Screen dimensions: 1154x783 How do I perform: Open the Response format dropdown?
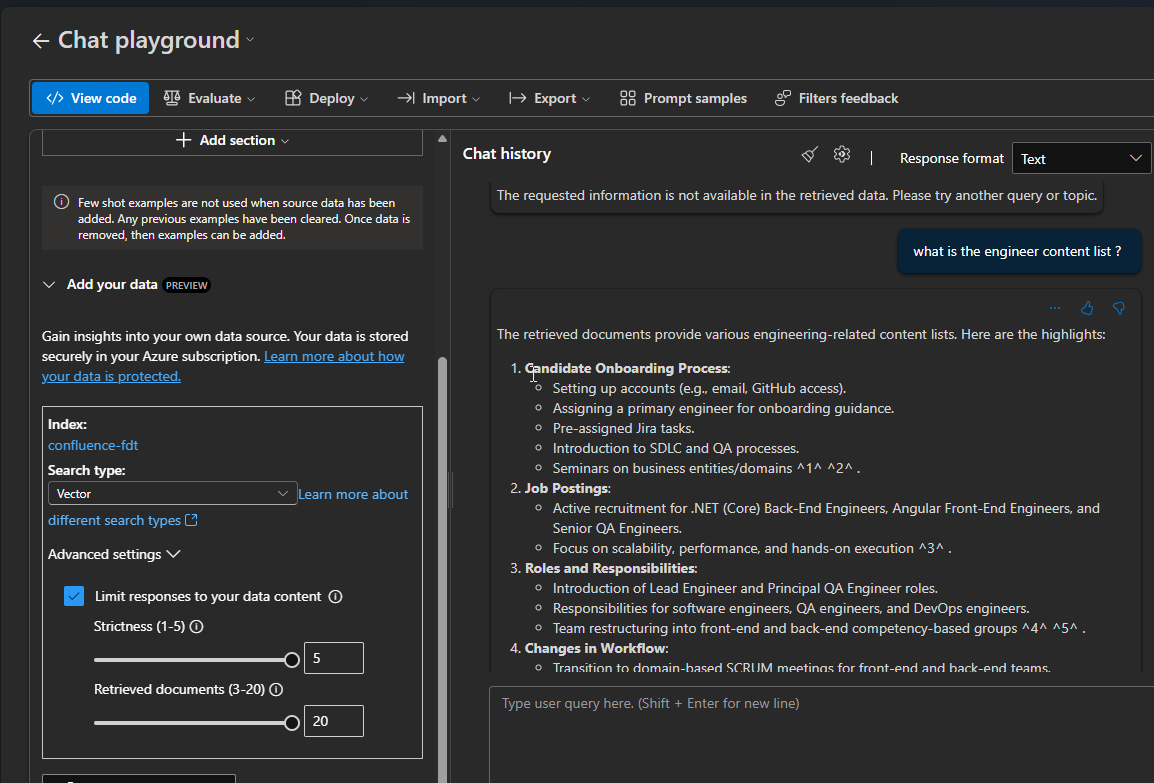pos(1081,158)
